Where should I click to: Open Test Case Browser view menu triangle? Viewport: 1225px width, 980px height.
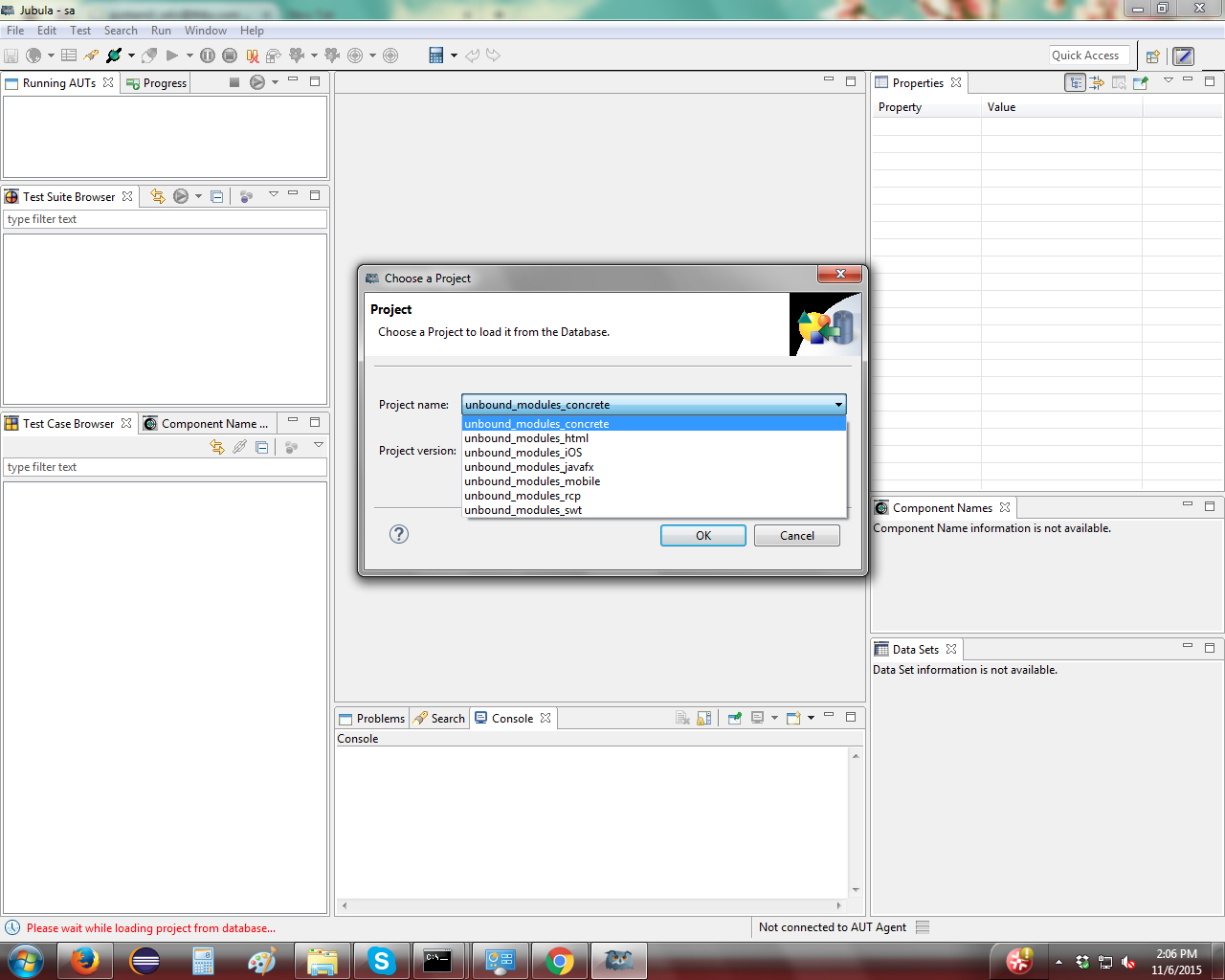(319, 445)
